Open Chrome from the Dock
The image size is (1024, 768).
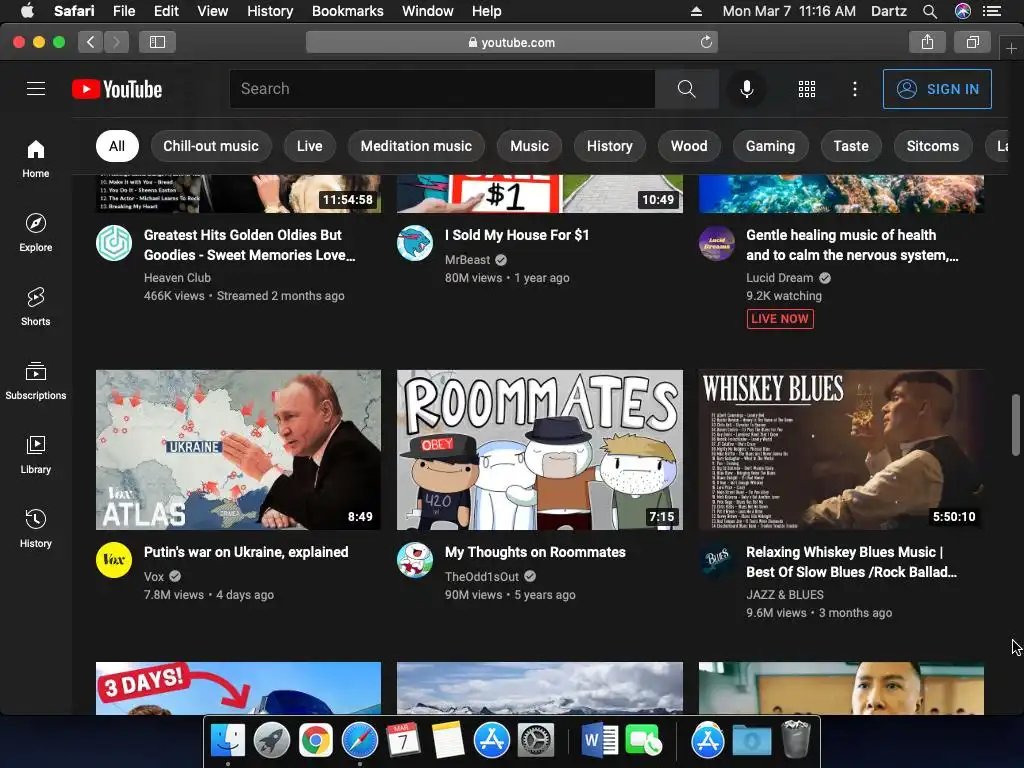click(x=315, y=741)
